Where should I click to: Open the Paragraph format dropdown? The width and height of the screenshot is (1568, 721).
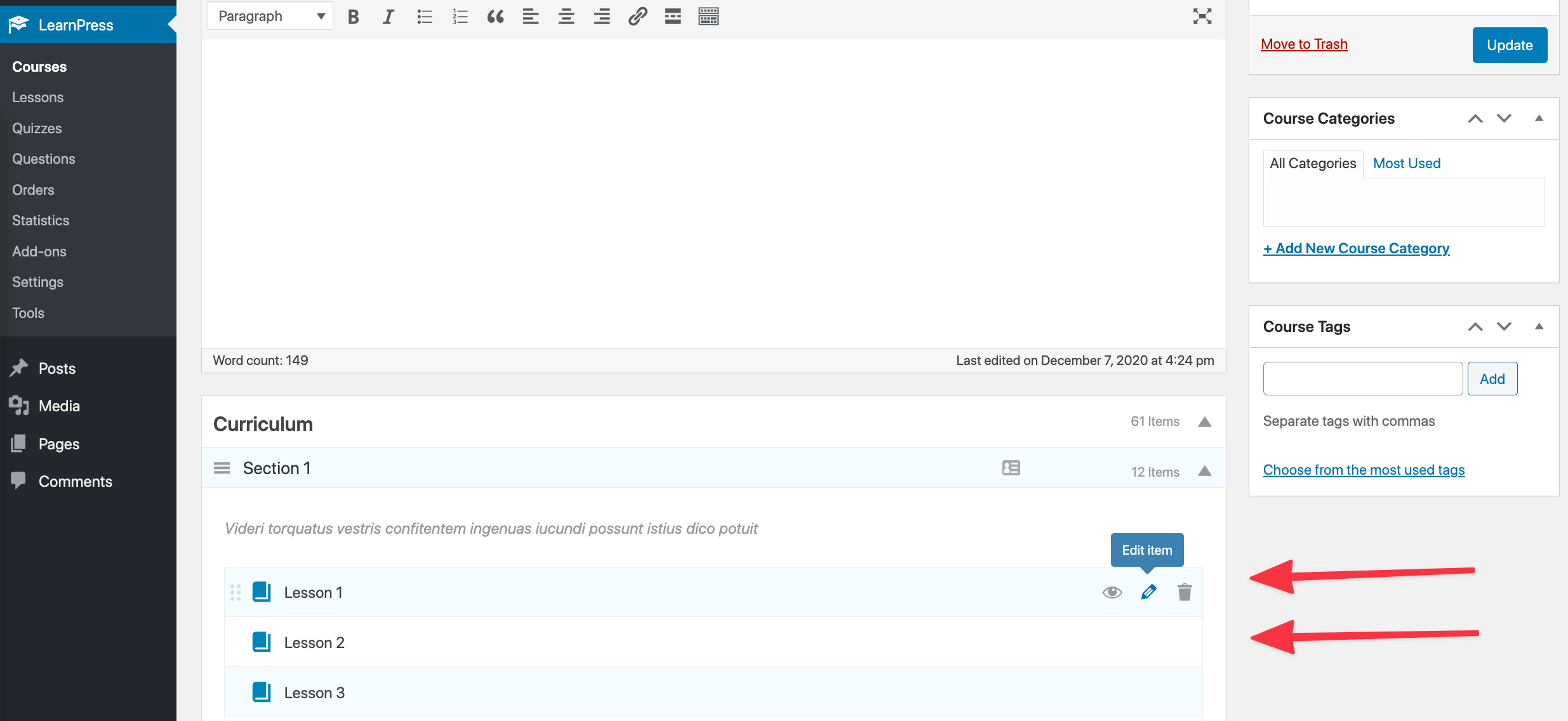coord(270,17)
